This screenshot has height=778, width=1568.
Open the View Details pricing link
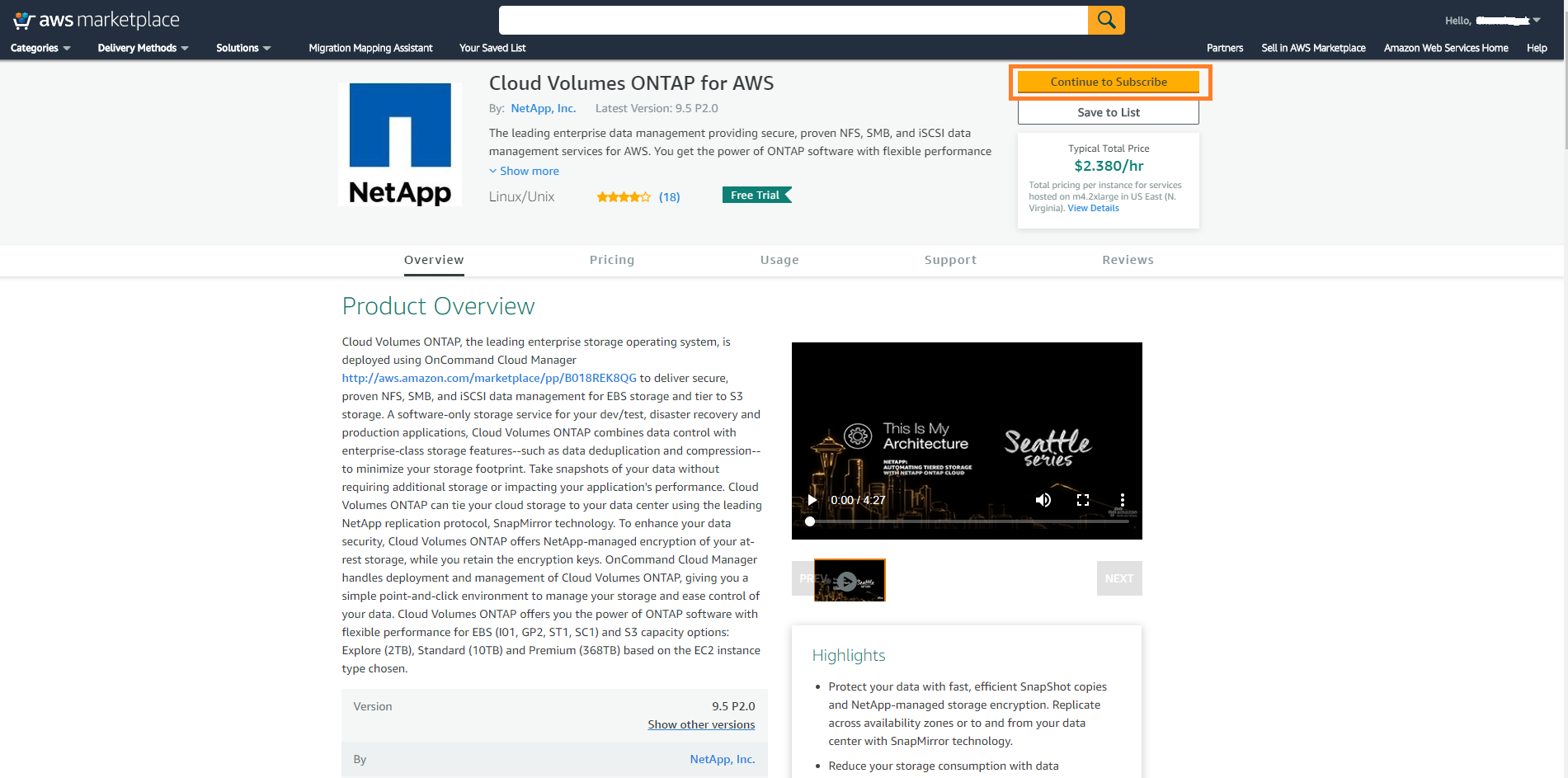1093,208
